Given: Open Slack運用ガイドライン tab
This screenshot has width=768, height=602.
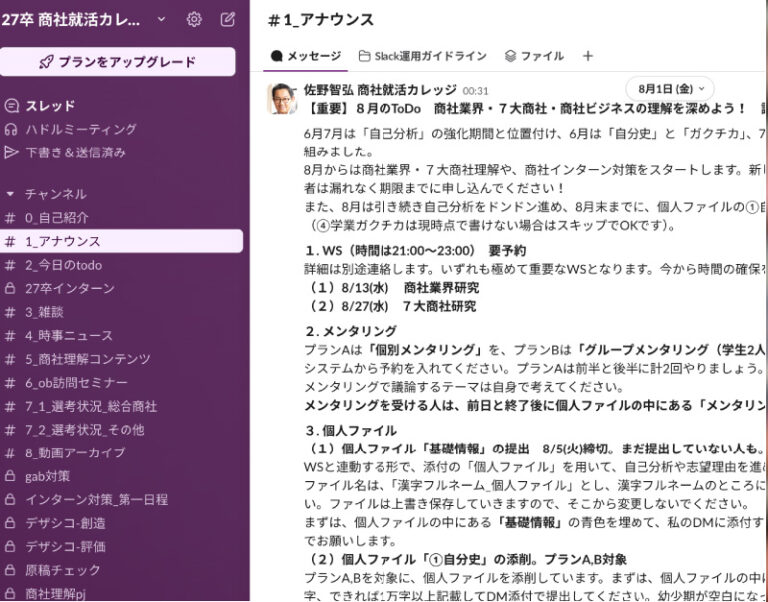Looking at the screenshot, I should [x=423, y=56].
